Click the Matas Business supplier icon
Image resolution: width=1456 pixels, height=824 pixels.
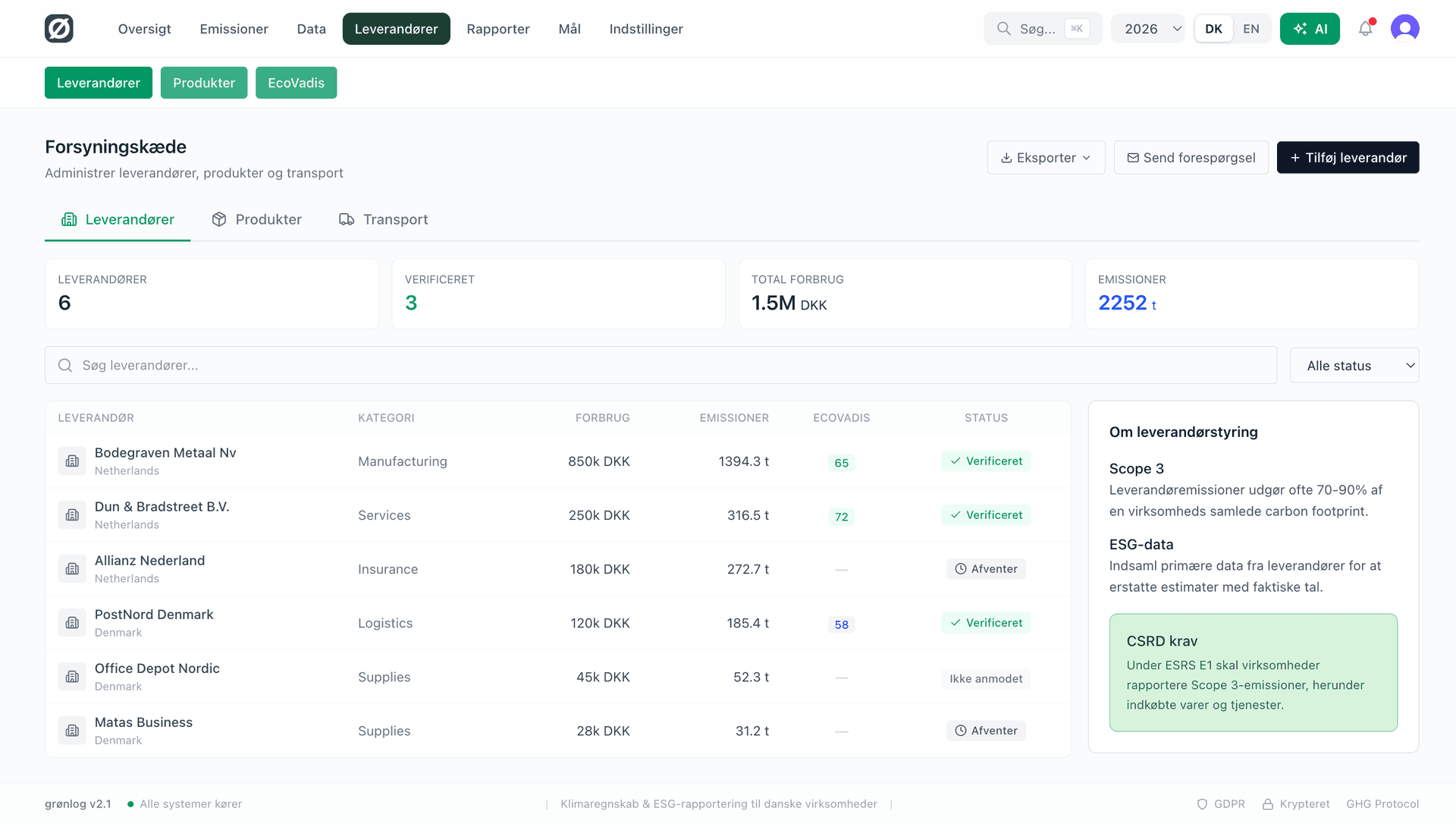(72, 731)
